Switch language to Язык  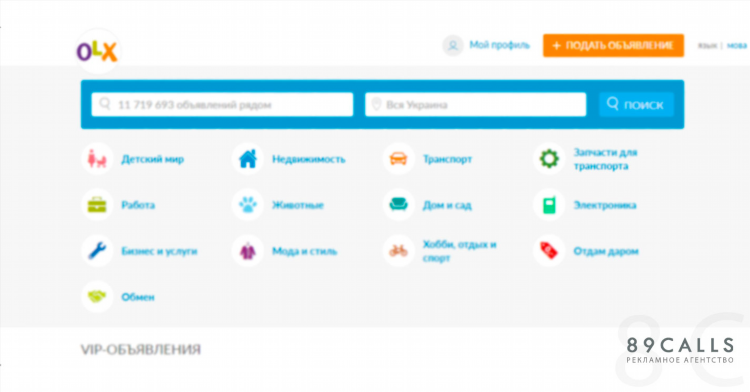(x=707, y=45)
